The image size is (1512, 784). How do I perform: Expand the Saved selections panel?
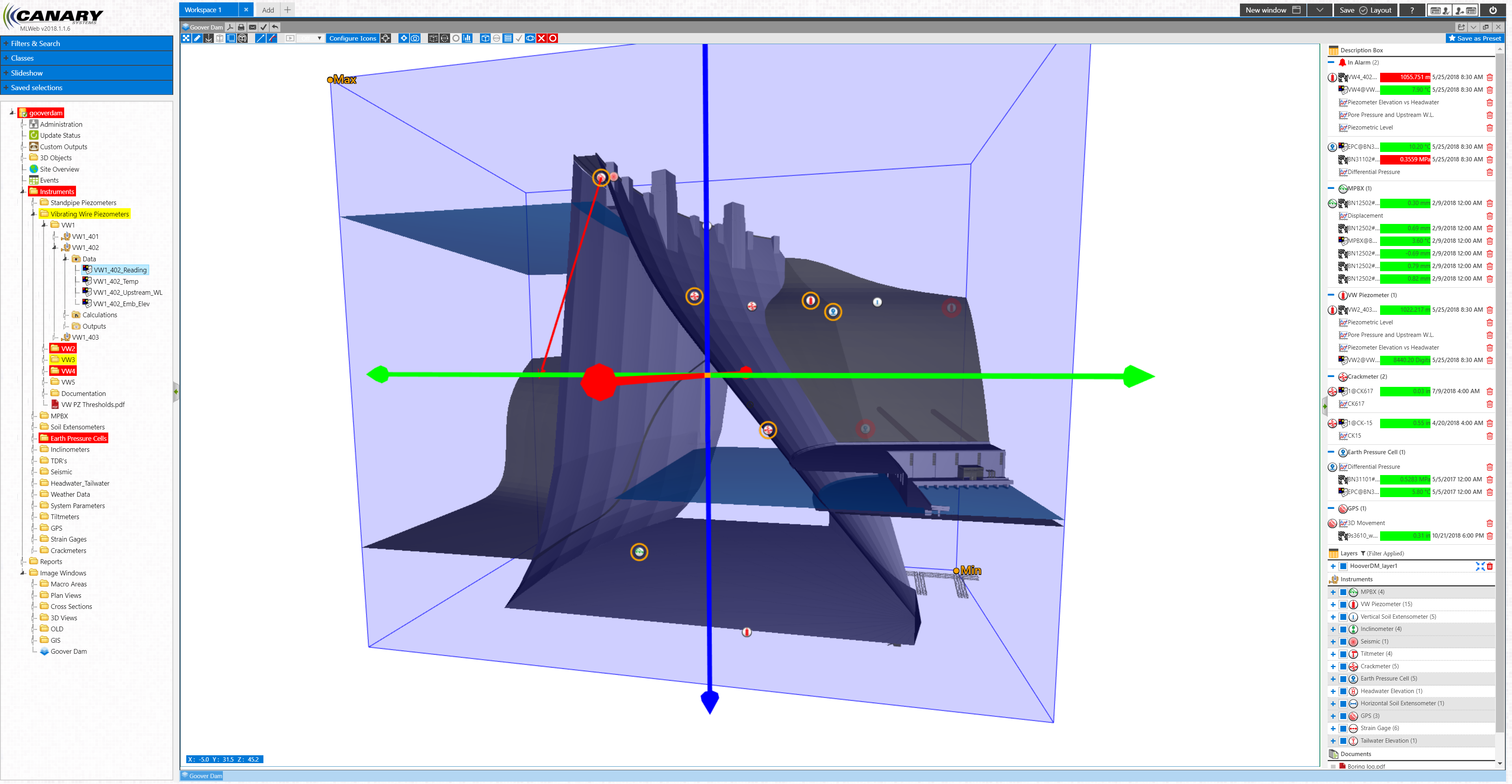click(x=87, y=87)
